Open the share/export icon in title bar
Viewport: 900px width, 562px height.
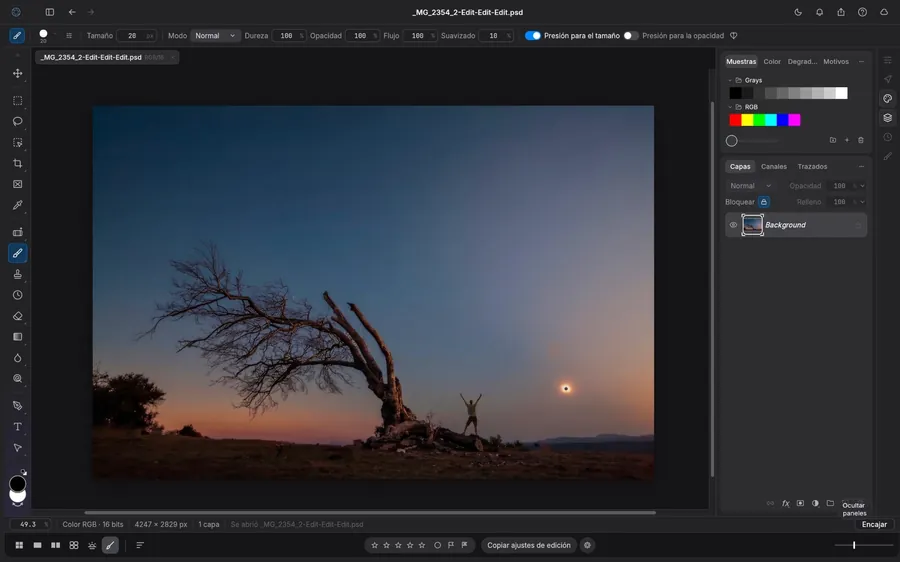[x=841, y=12]
